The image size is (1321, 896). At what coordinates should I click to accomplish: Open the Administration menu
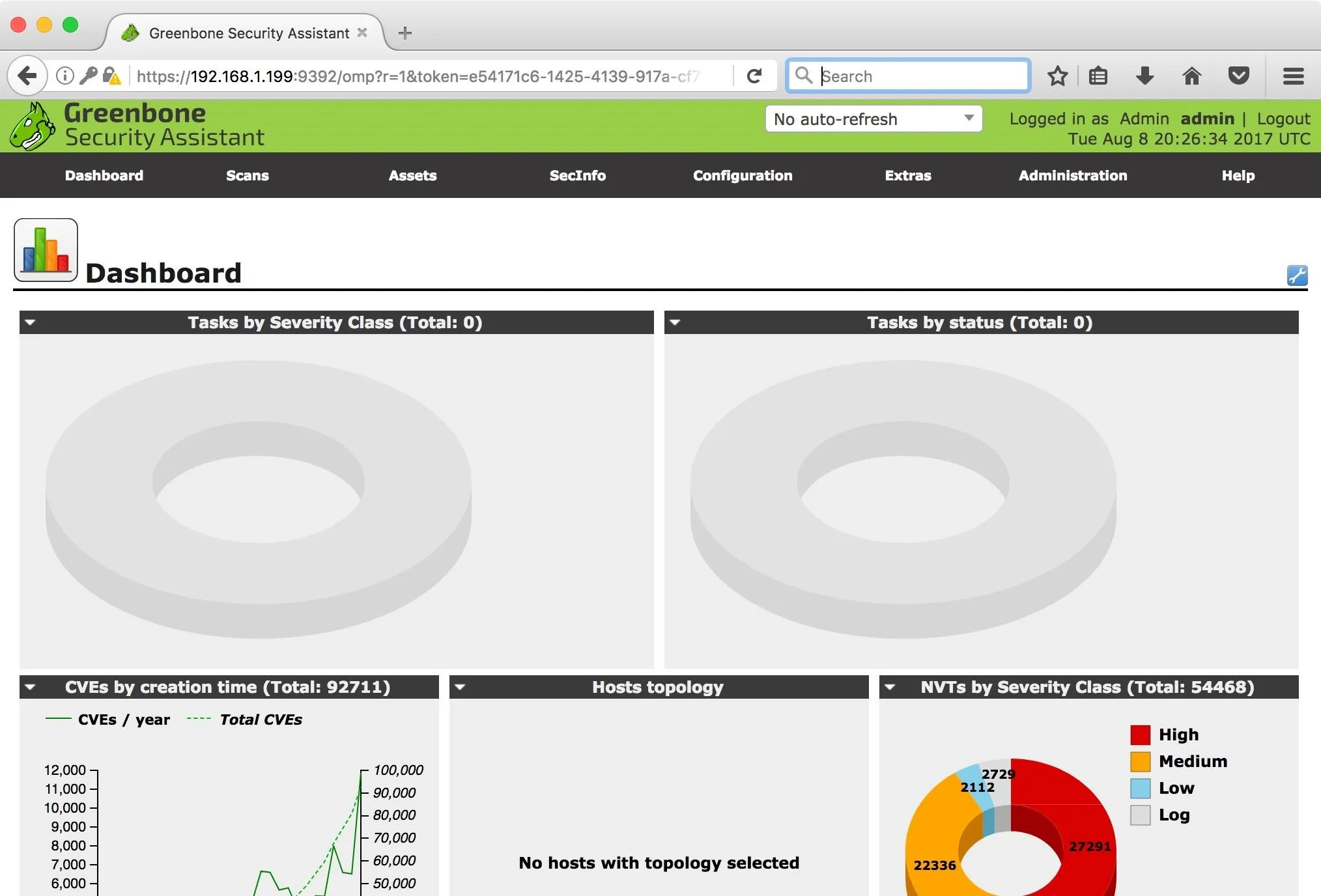click(1073, 175)
